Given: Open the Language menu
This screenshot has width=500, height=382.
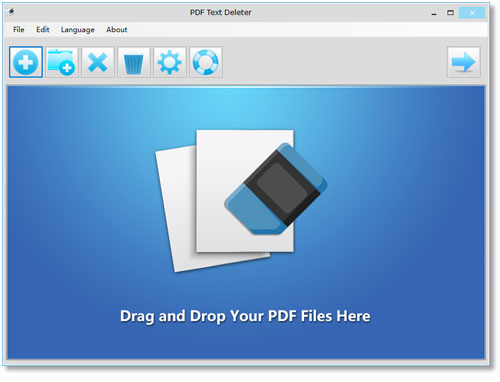Looking at the screenshot, I should pos(78,30).
